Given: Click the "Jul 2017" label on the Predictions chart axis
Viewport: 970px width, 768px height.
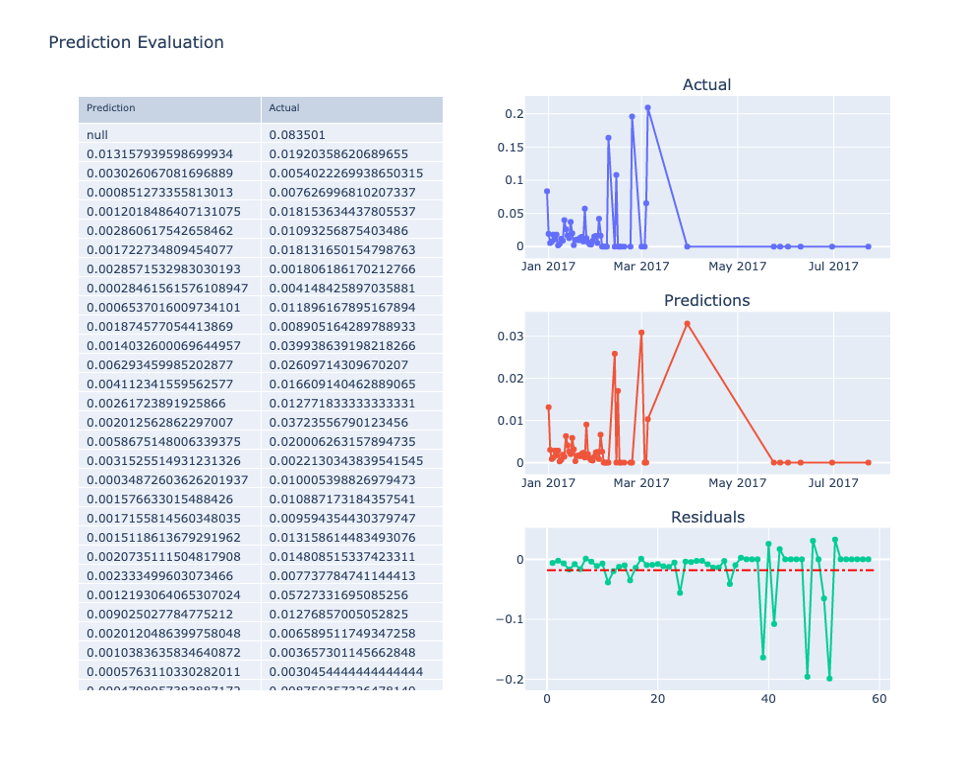Looking at the screenshot, I should (833, 483).
